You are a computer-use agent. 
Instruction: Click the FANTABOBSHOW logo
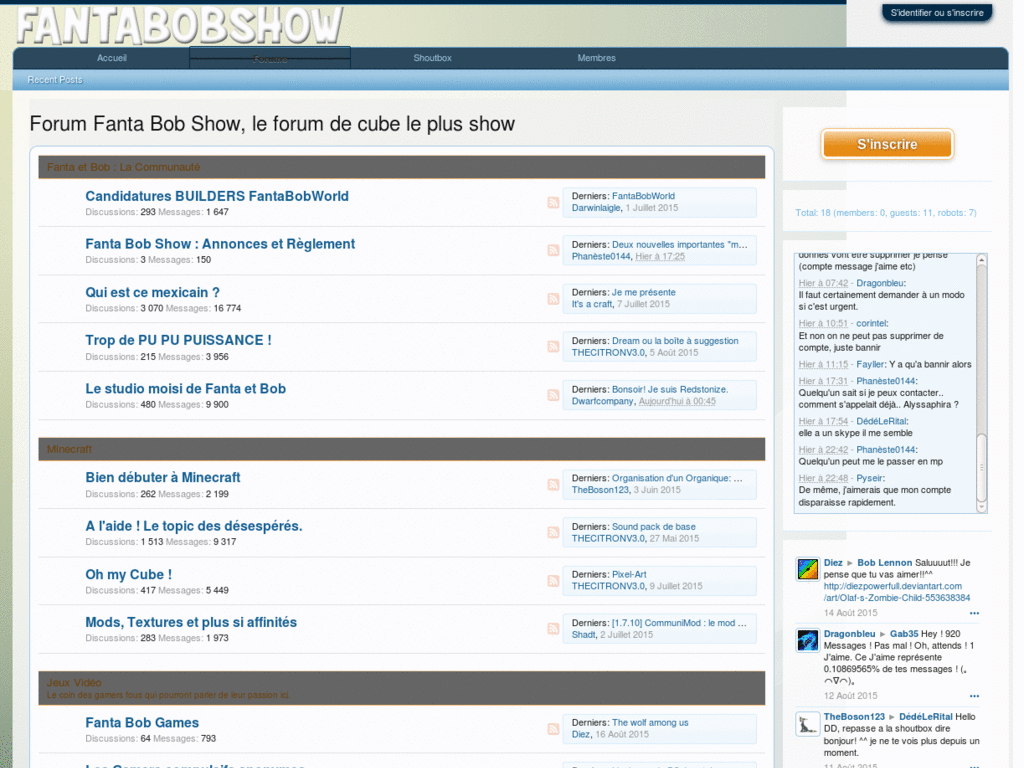pos(180,25)
